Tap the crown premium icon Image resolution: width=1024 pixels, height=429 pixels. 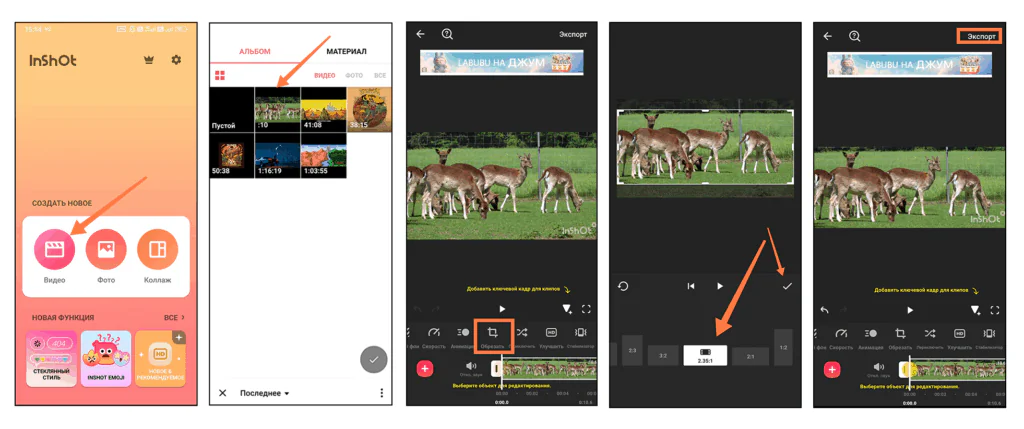click(149, 60)
